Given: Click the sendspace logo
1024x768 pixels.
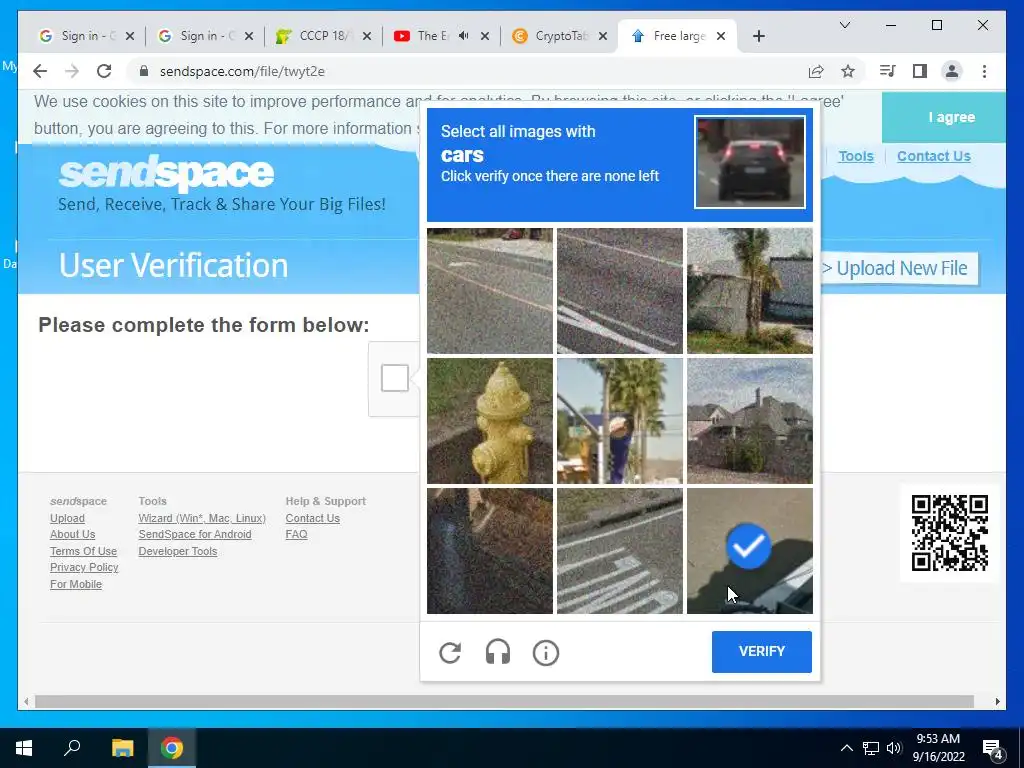Looking at the screenshot, I should point(166,172).
